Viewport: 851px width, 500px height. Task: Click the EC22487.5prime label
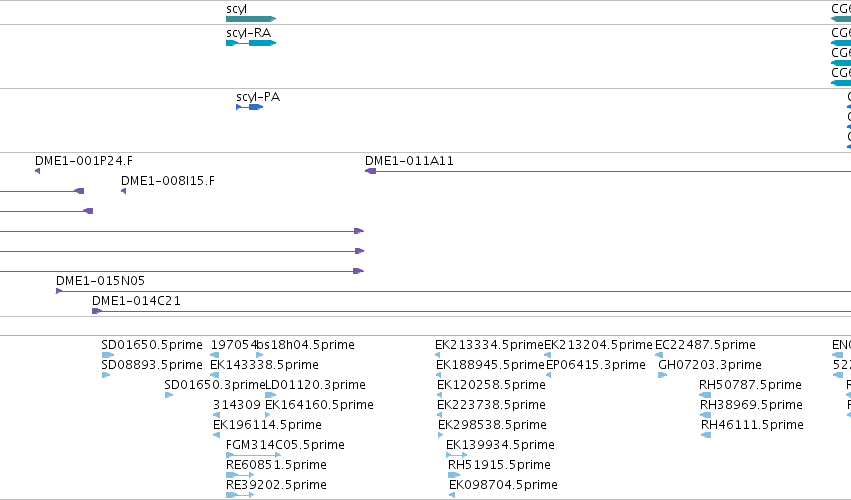click(x=706, y=345)
